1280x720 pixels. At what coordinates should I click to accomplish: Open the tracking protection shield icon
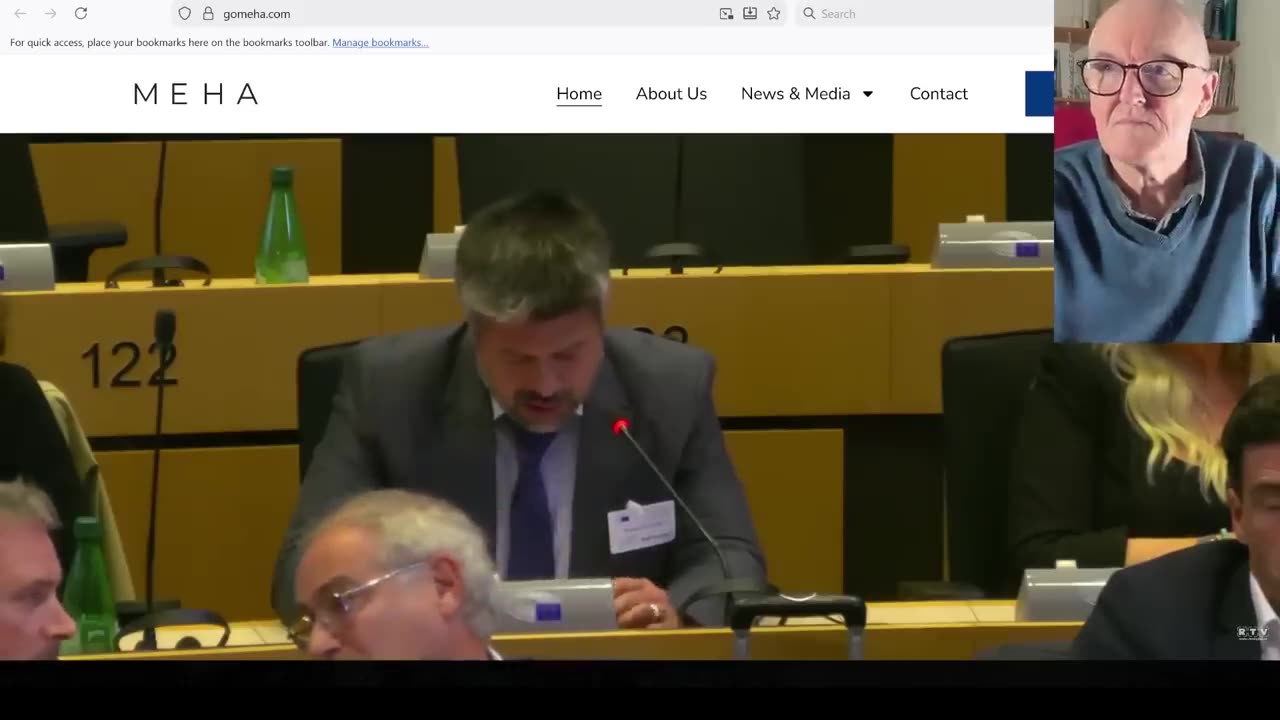185,14
